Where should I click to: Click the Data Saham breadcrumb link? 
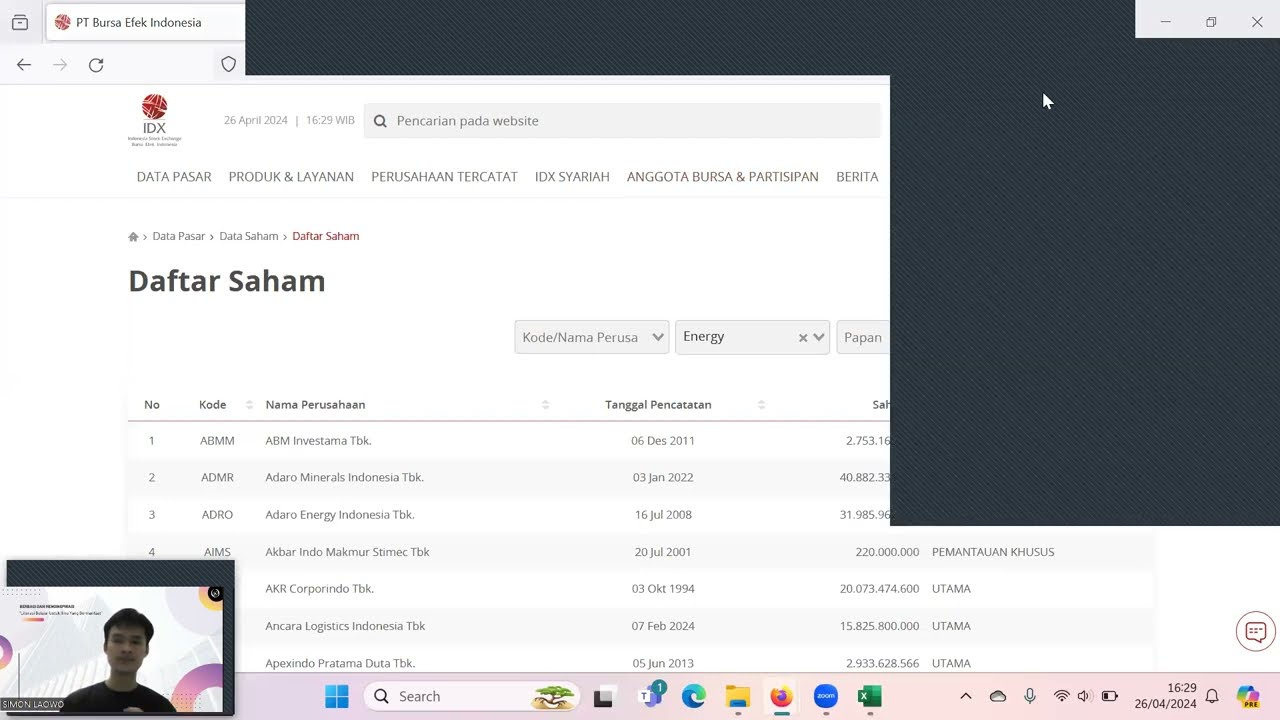click(249, 237)
